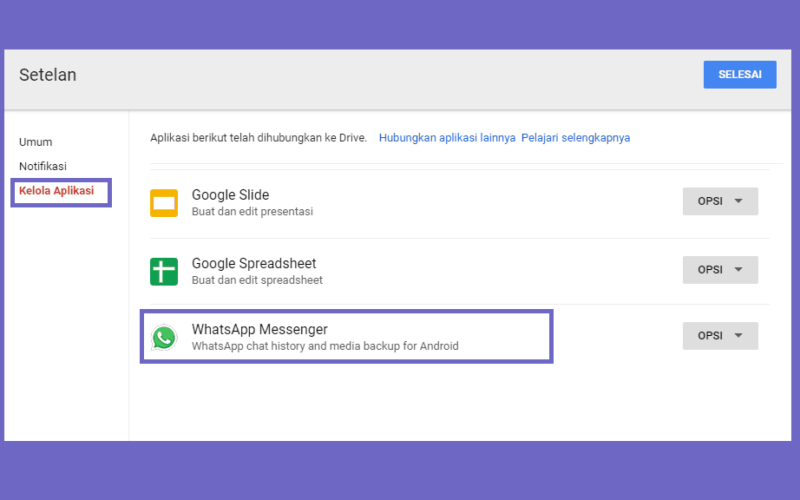This screenshot has height=500, width=800.
Task: Click 'Aplikasi berikut telah dihubungkan ke Drive' text
Action: click(259, 138)
